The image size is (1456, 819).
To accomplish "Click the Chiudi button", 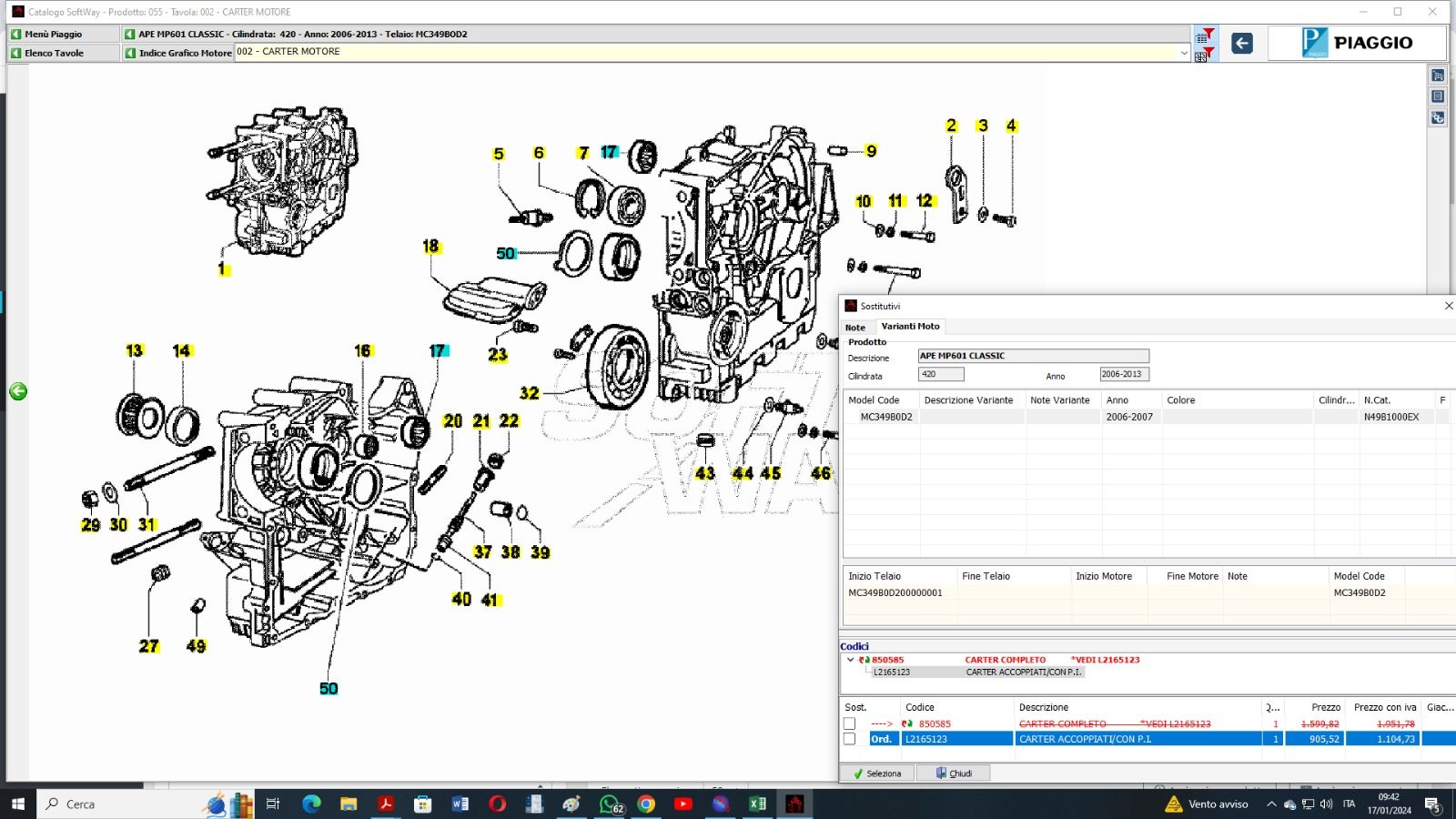I will point(953,773).
